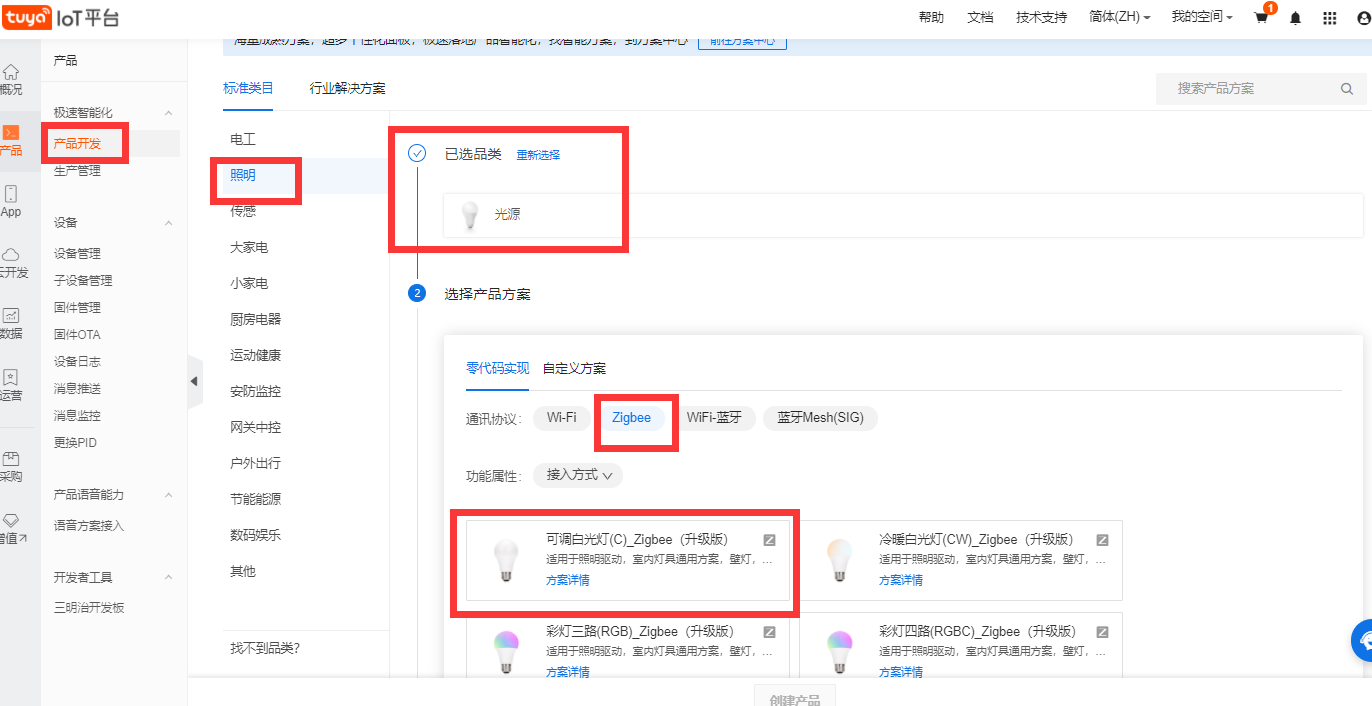Open the 接入方式 dropdown
Viewport: 1372px width, 706px height.
tap(579, 475)
